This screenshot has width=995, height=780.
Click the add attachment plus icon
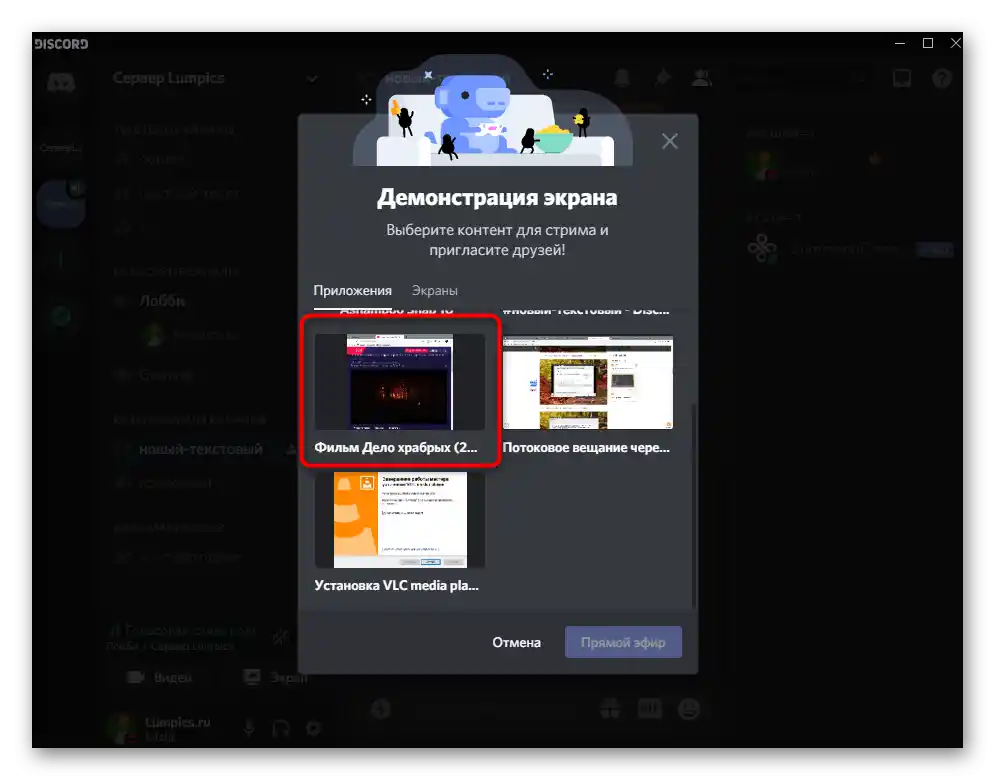tap(380, 708)
